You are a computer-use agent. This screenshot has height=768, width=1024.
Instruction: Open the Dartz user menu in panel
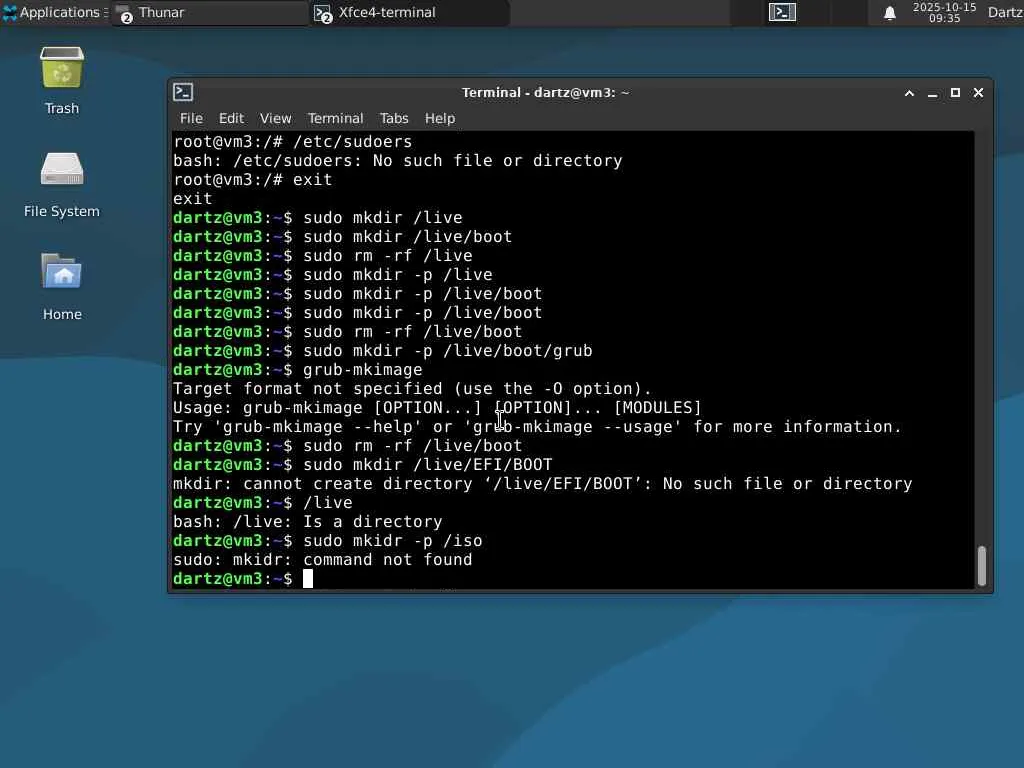coord(1005,12)
